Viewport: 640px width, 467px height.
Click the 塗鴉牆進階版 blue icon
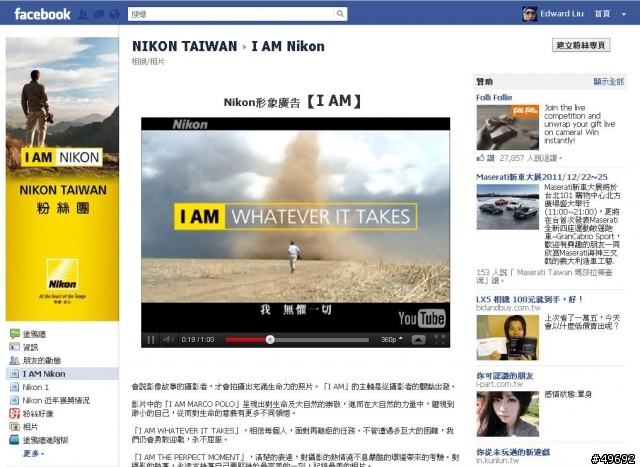(x=14, y=440)
